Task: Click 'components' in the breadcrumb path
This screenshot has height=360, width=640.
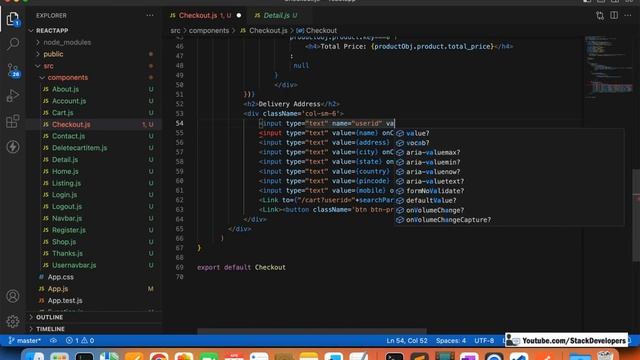Action: point(209,31)
